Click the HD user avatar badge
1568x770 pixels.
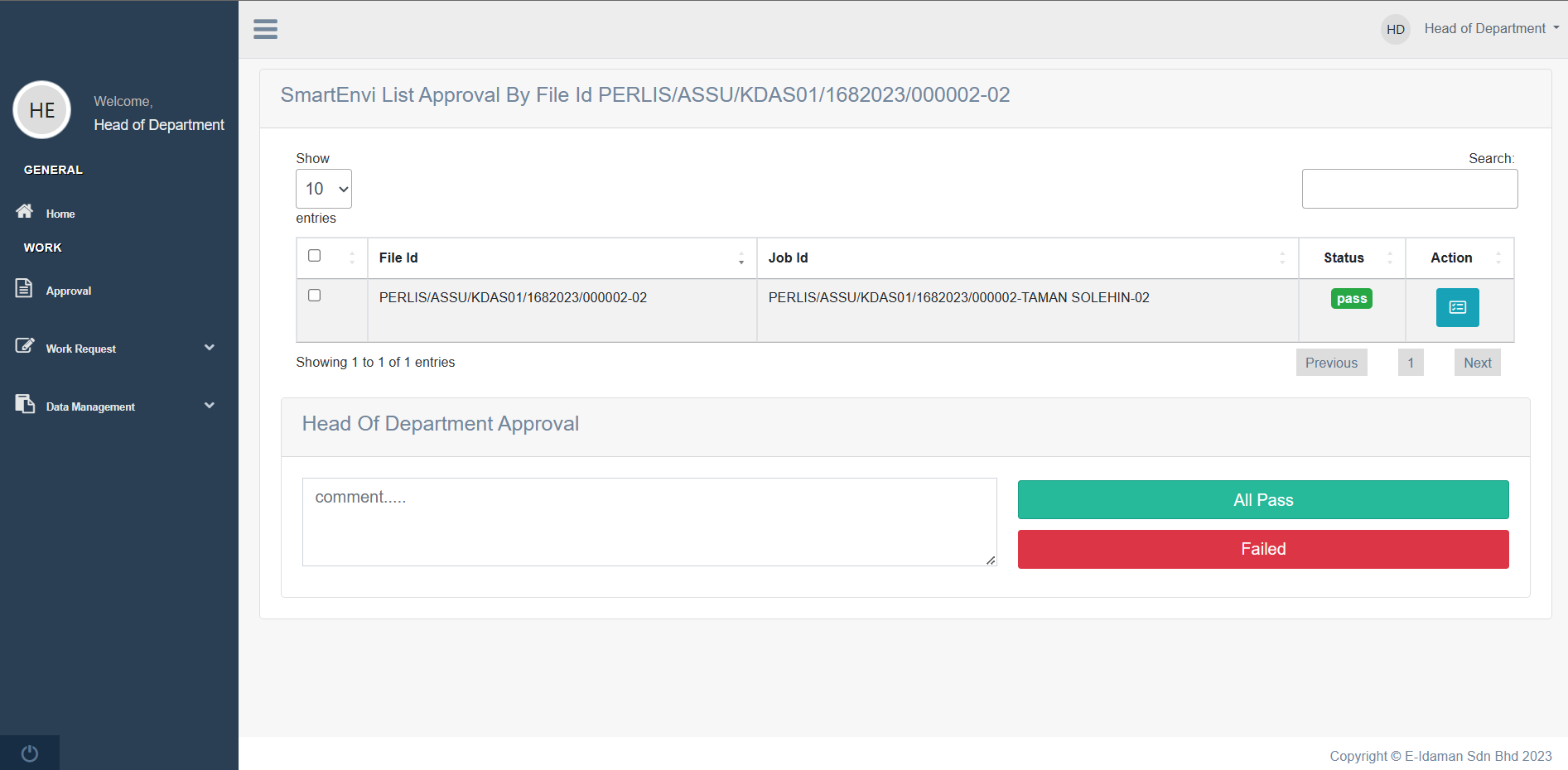(1395, 29)
